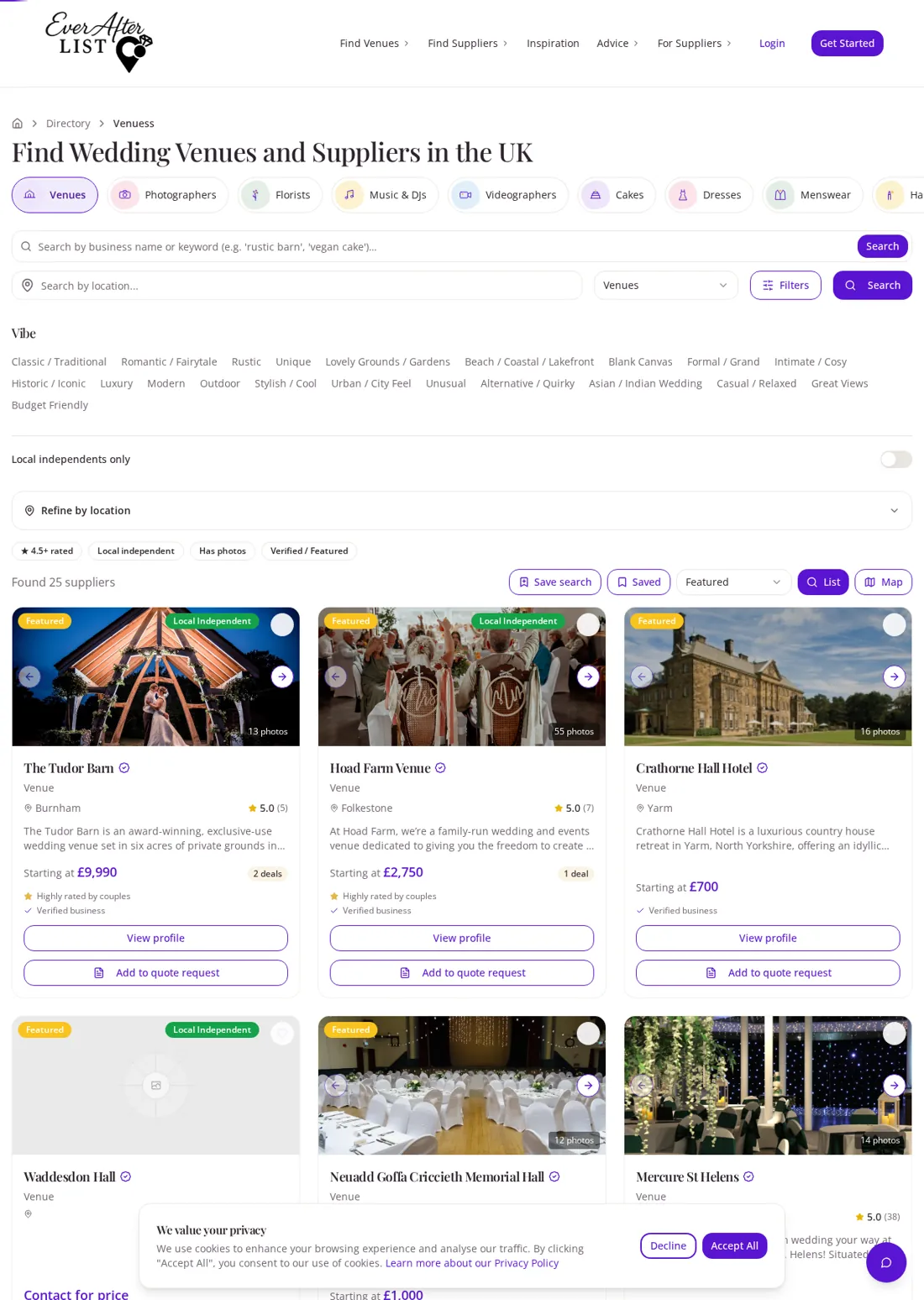Open the Find Venues menu
Image resolution: width=924 pixels, height=1300 pixels.
click(374, 43)
